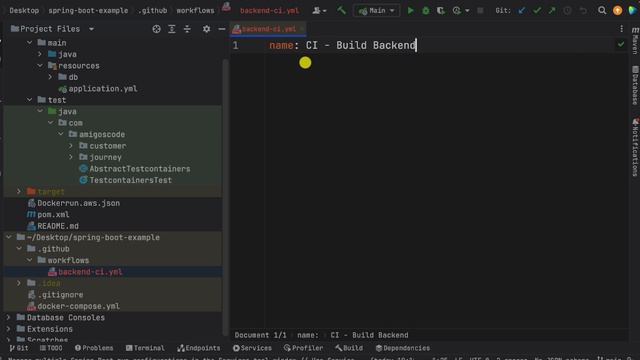Click the orange IDE update icon

pyautogui.click(x=618, y=11)
